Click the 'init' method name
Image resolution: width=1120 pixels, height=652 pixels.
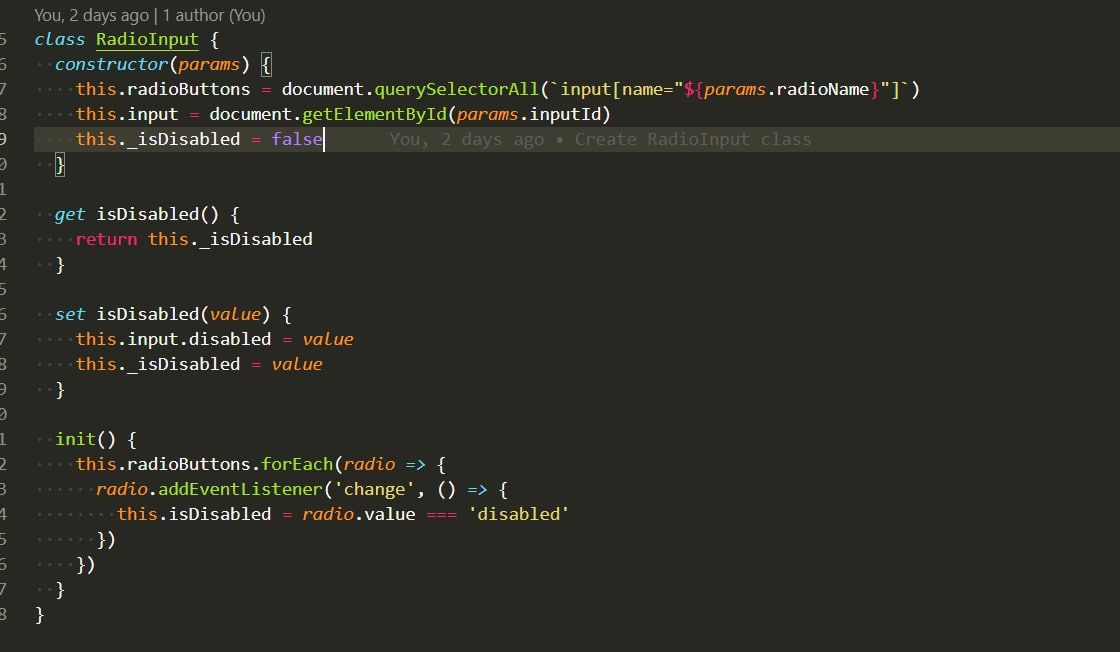pos(75,439)
